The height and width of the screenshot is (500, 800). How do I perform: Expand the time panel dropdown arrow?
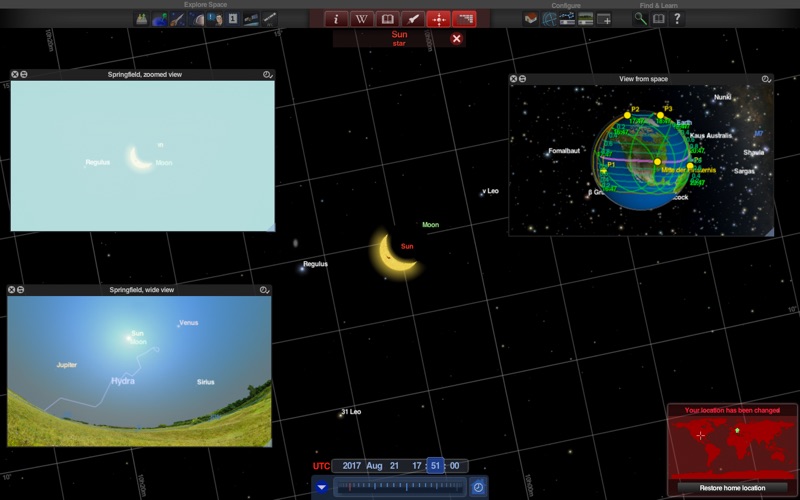321,487
